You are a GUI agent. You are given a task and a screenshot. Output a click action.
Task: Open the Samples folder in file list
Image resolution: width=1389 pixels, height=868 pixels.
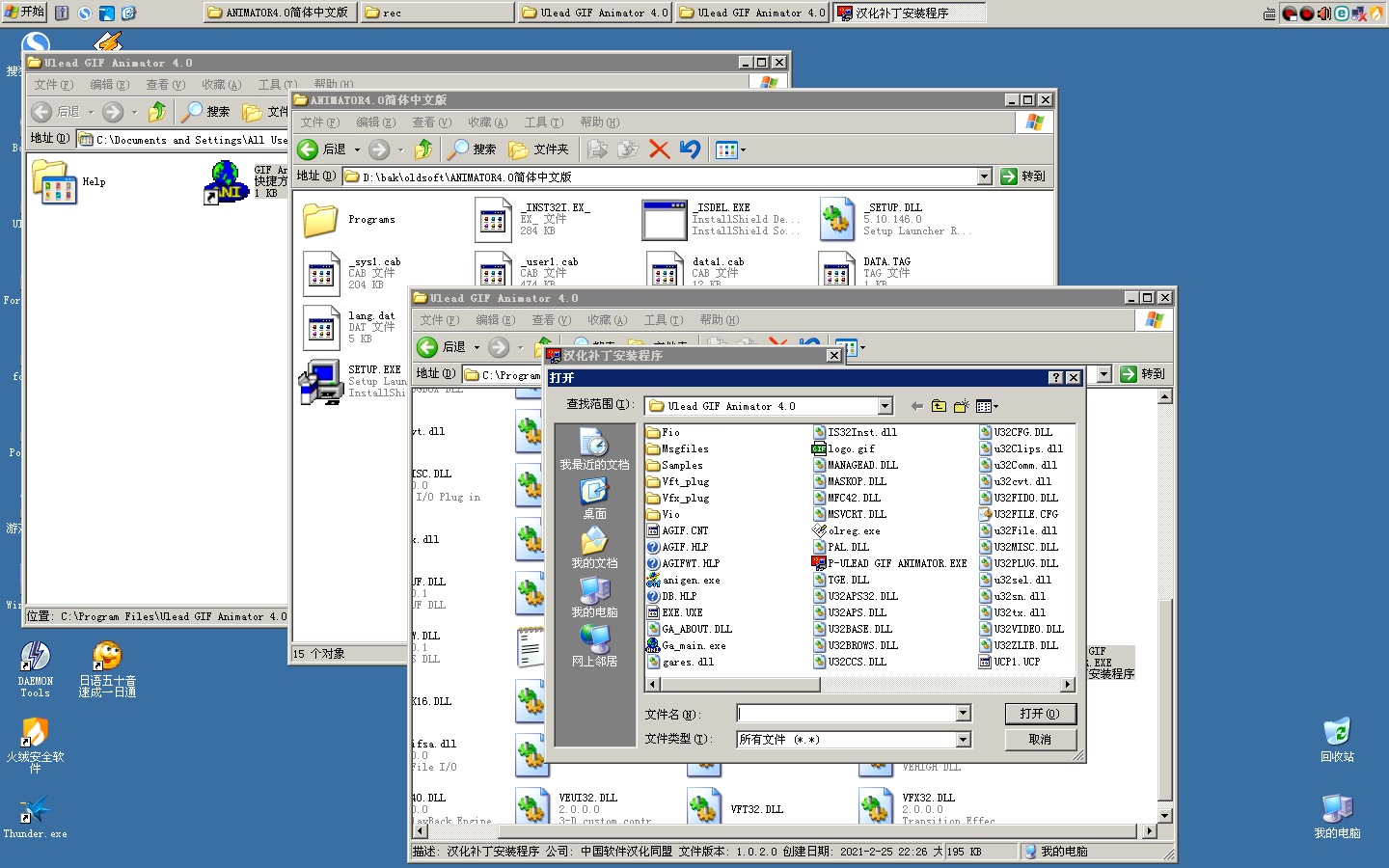674,465
